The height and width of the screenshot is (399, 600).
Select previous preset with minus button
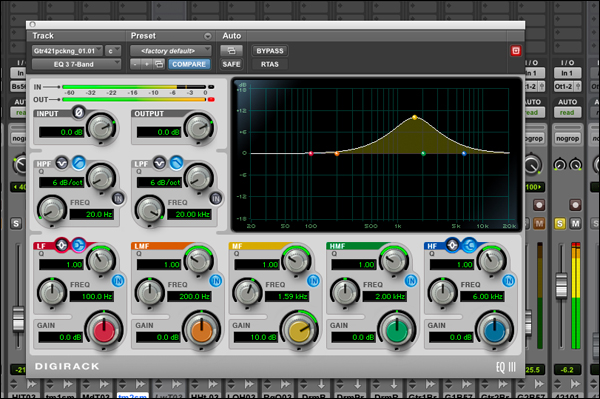[135, 64]
